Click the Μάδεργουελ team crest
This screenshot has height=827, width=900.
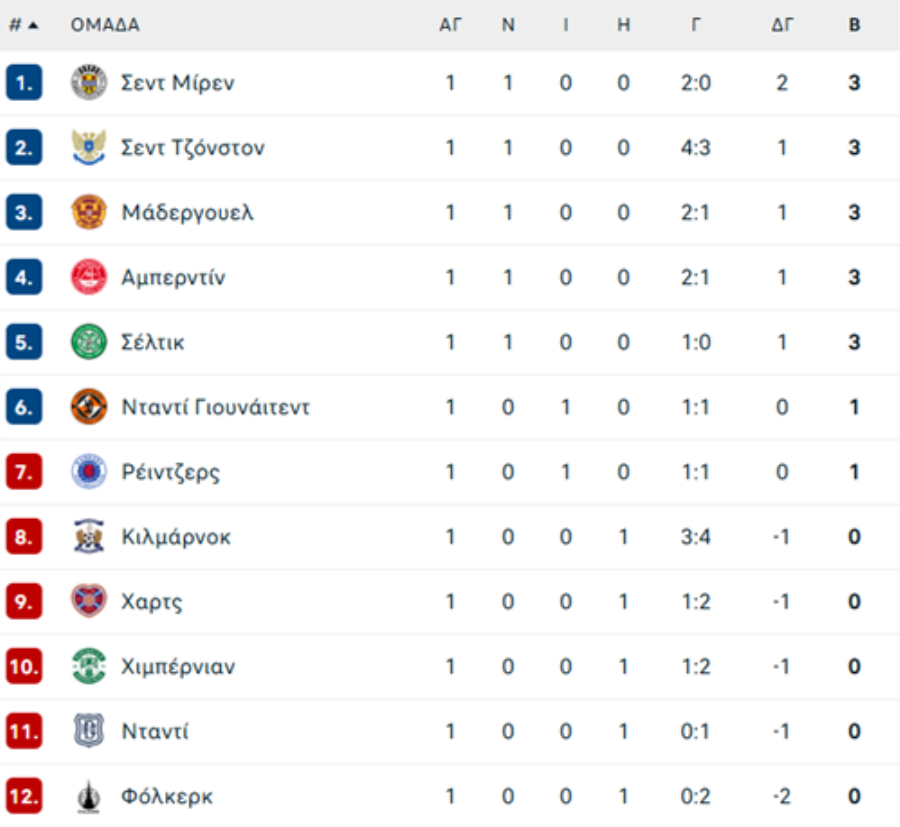point(89,212)
